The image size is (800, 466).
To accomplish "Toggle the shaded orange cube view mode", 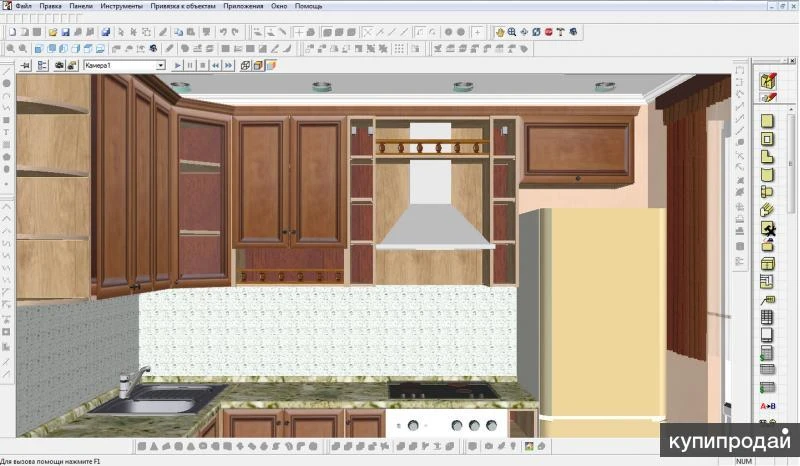I will (x=258, y=65).
